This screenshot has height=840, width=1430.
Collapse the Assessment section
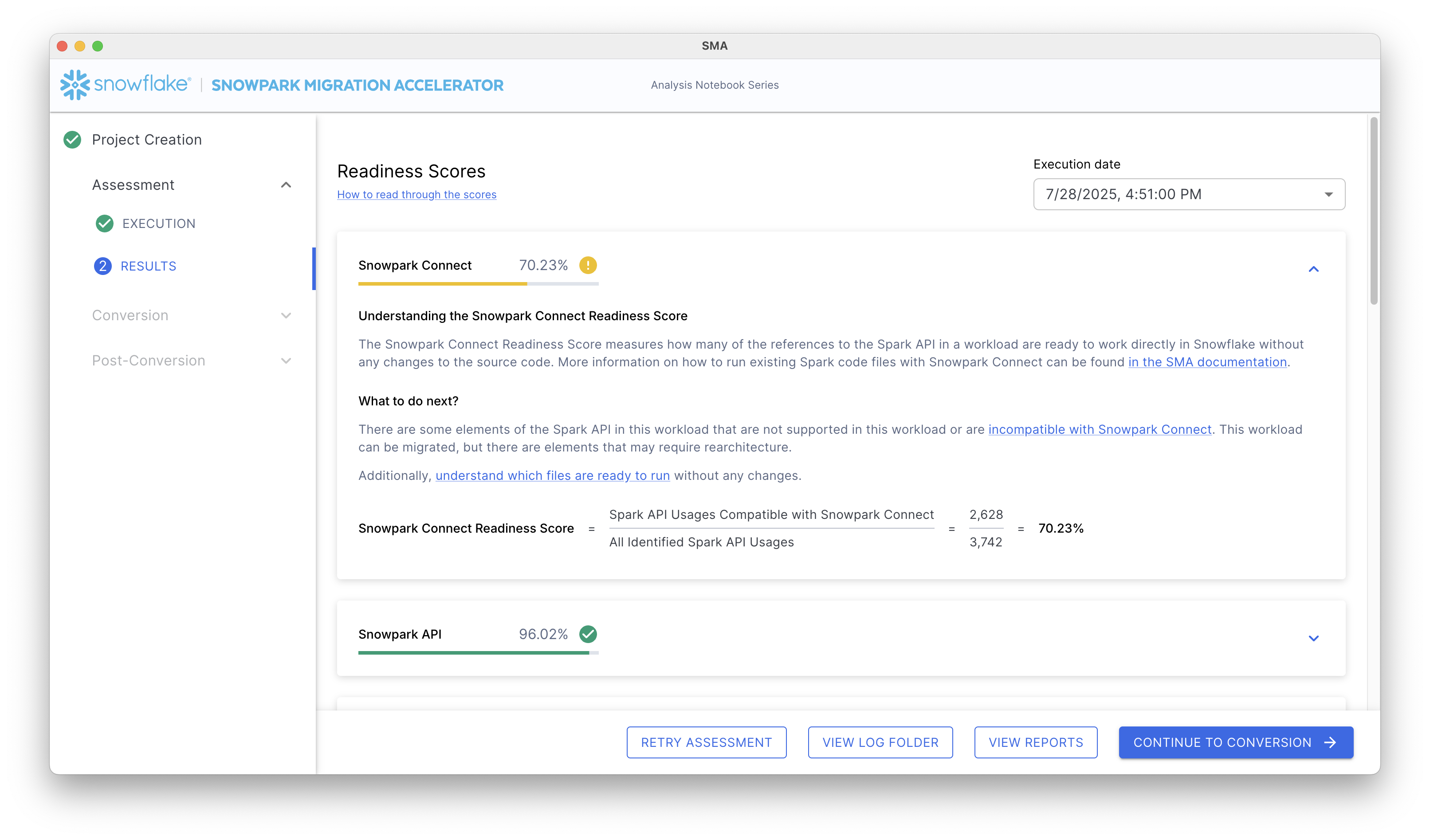[286, 185]
